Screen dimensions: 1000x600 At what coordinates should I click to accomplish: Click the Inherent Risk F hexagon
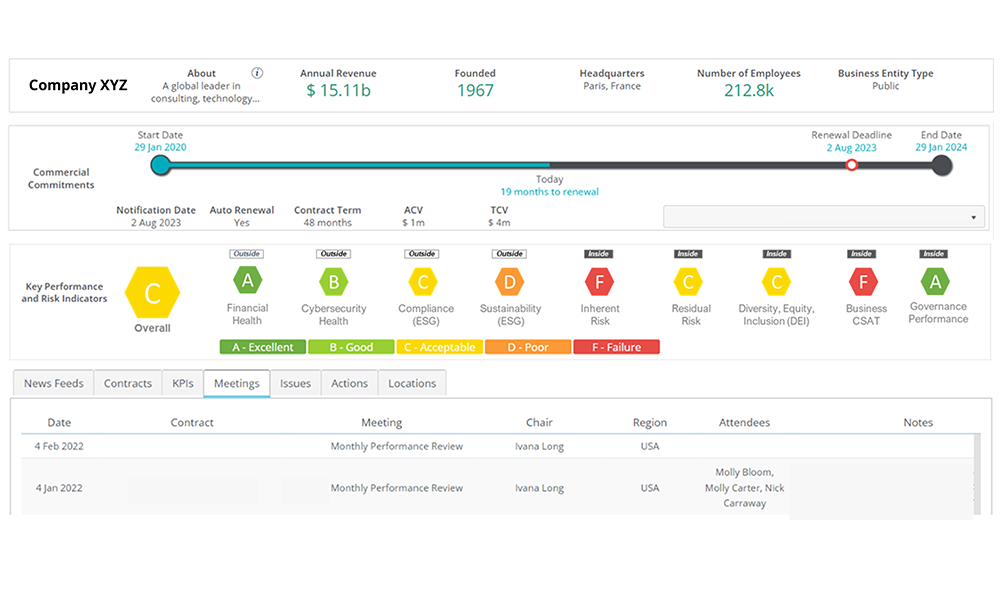tap(598, 281)
